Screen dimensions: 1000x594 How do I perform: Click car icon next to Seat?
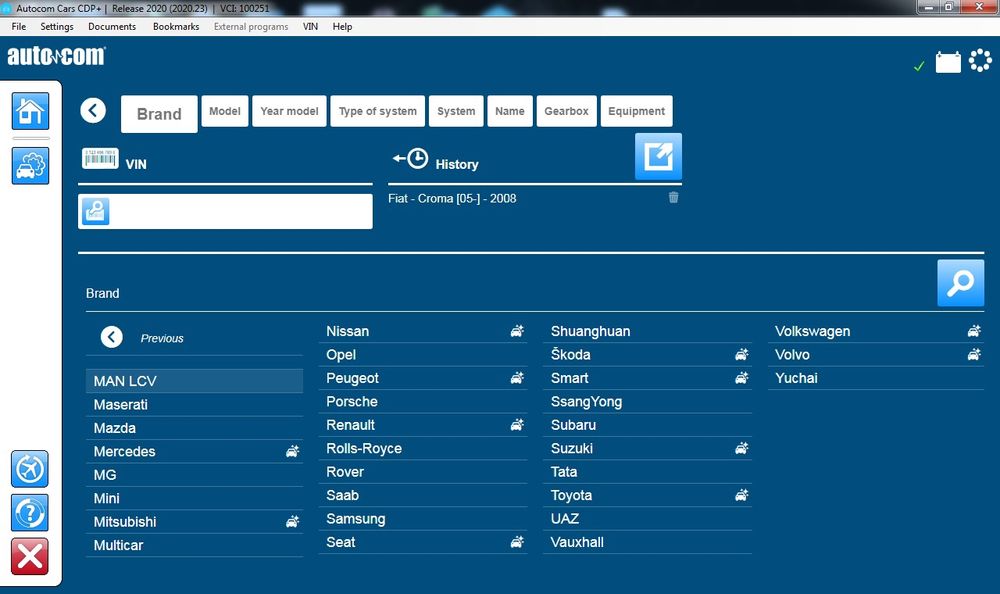[517, 542]
